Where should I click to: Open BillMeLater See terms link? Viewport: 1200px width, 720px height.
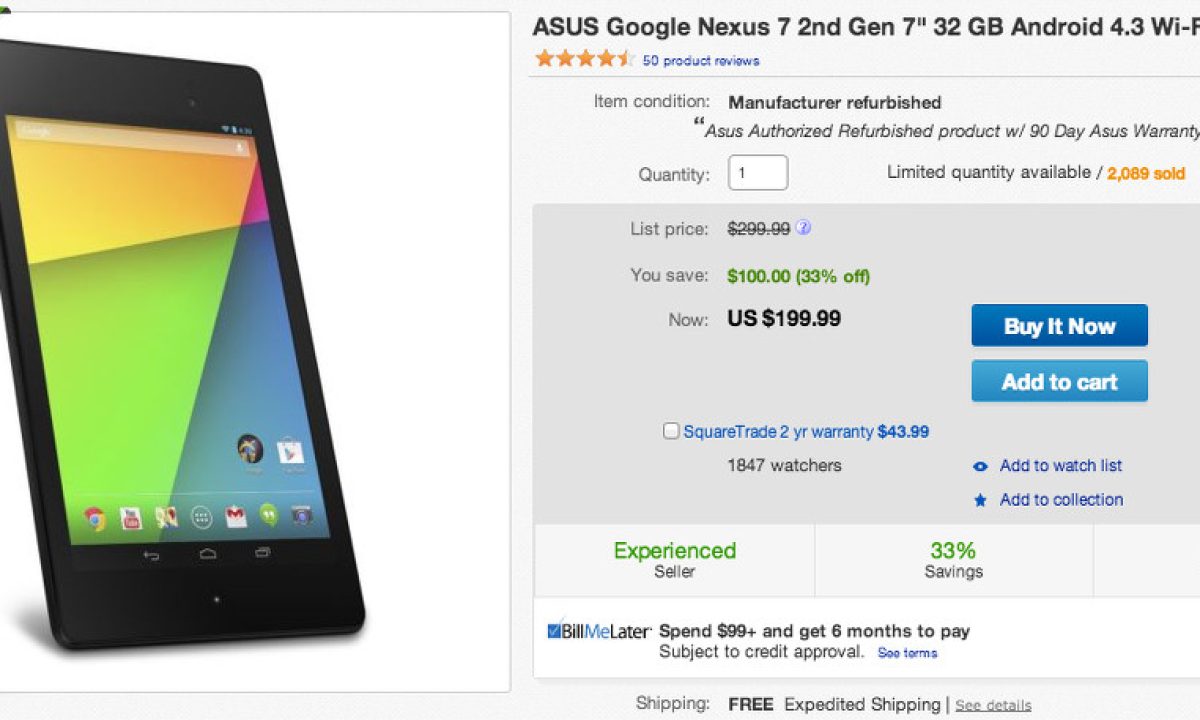907,653
